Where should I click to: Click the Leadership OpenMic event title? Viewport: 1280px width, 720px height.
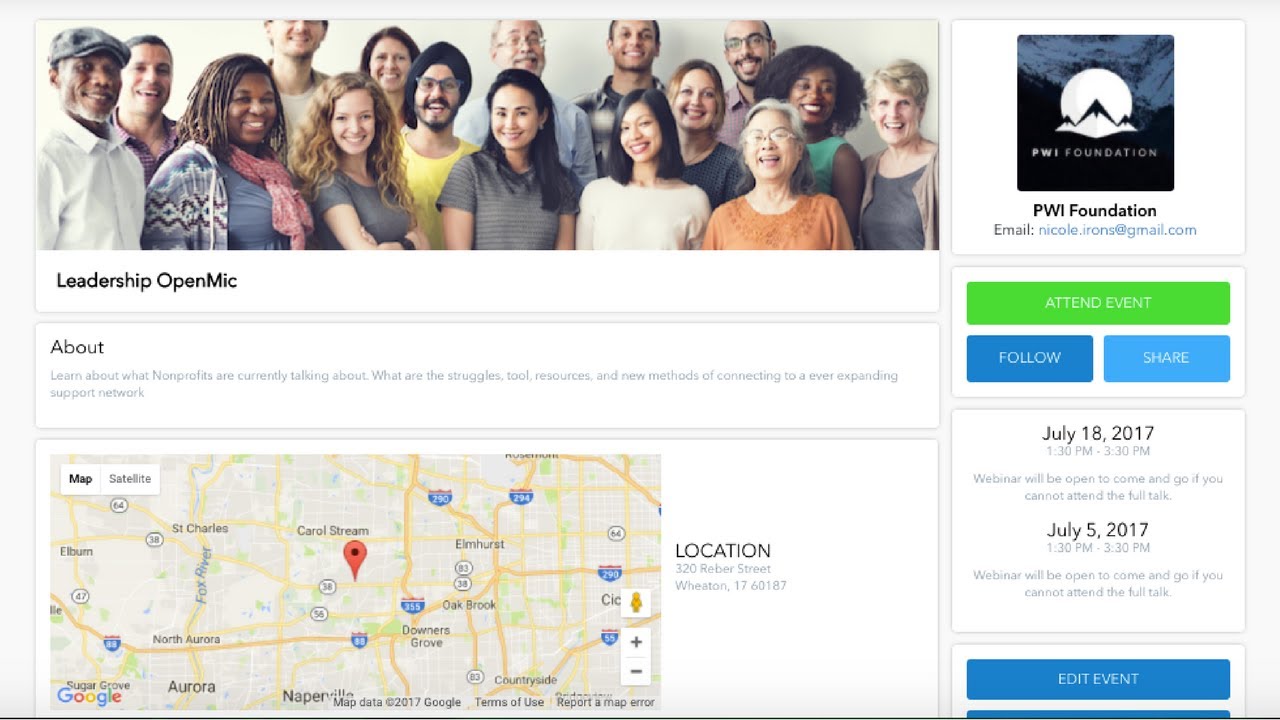click(147, 281)
